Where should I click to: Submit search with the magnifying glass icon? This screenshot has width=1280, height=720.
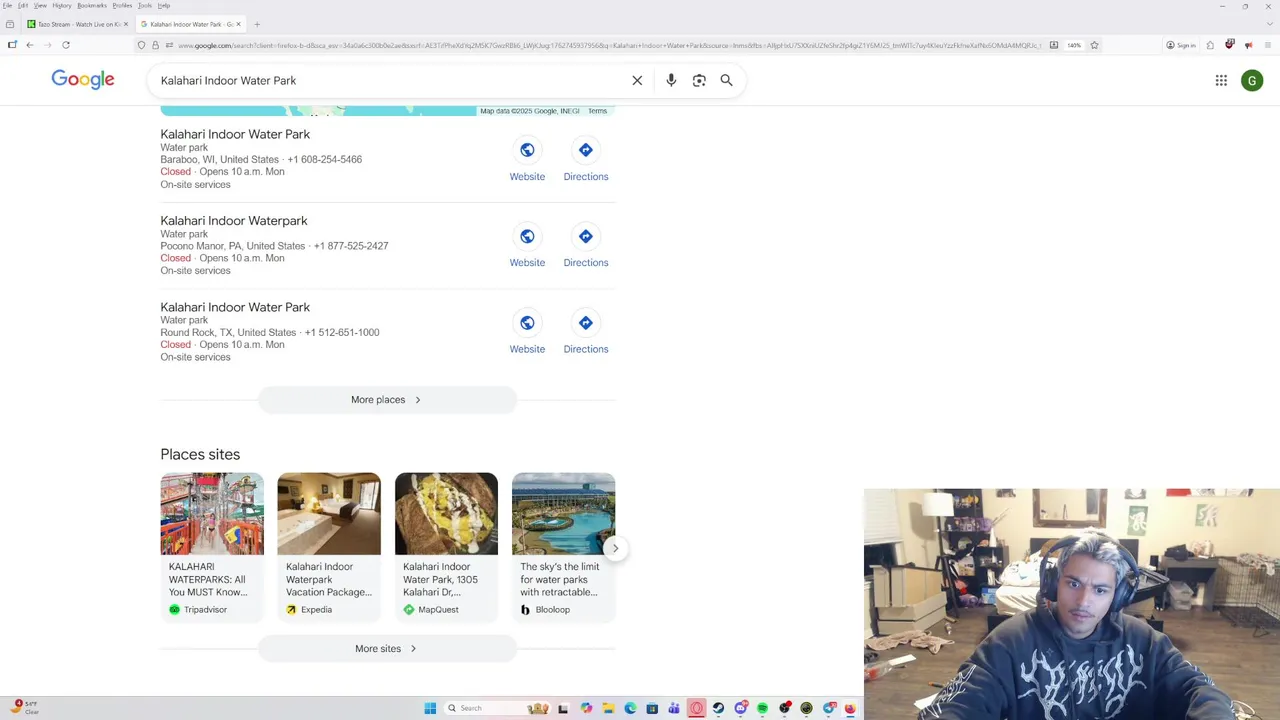[x=727, y=80]
